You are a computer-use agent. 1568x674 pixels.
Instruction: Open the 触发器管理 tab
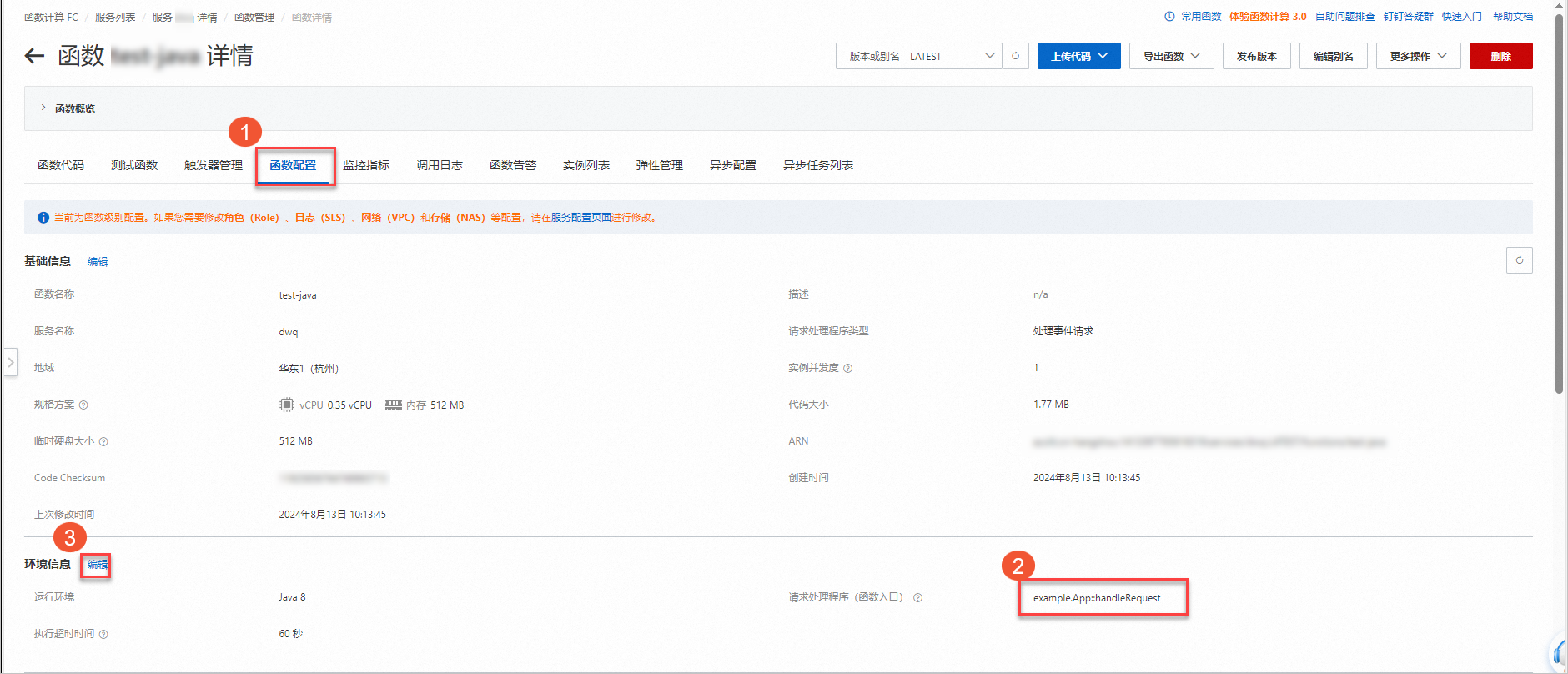[x=214, y=165]
